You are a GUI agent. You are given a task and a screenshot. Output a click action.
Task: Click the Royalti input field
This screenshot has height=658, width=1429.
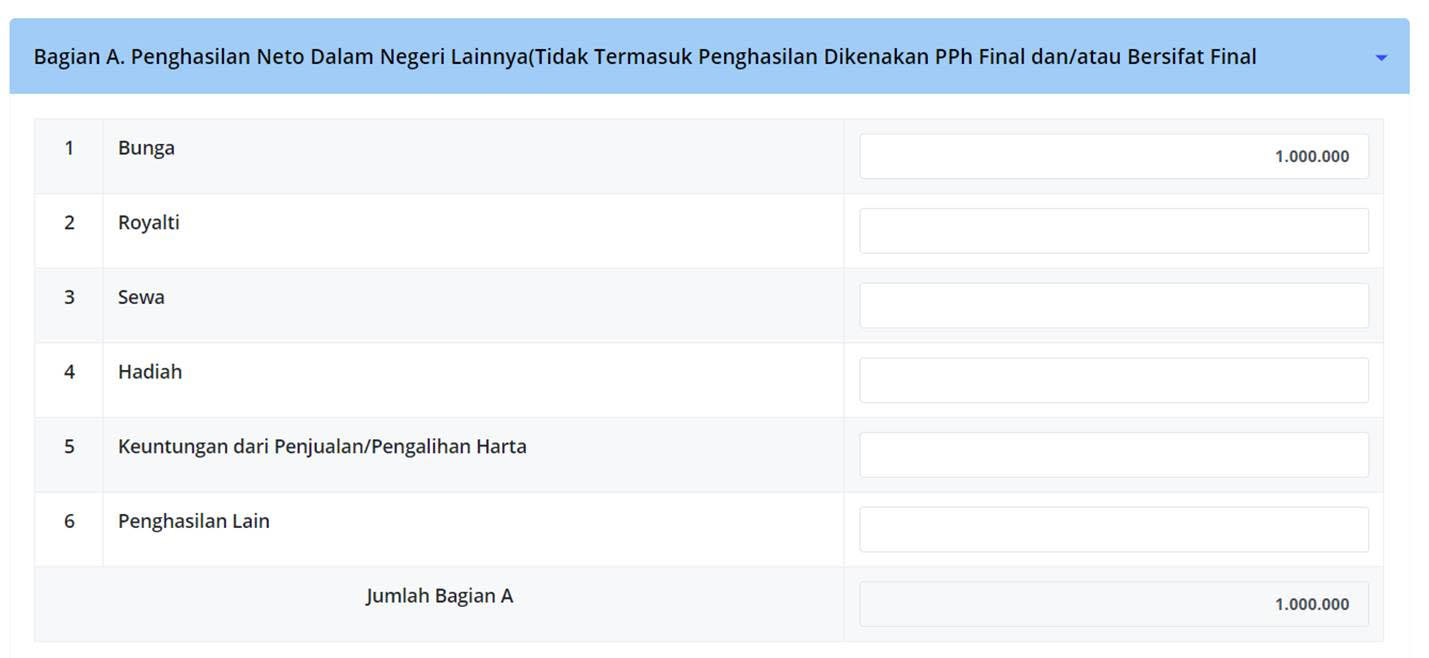coord(1113,231)
